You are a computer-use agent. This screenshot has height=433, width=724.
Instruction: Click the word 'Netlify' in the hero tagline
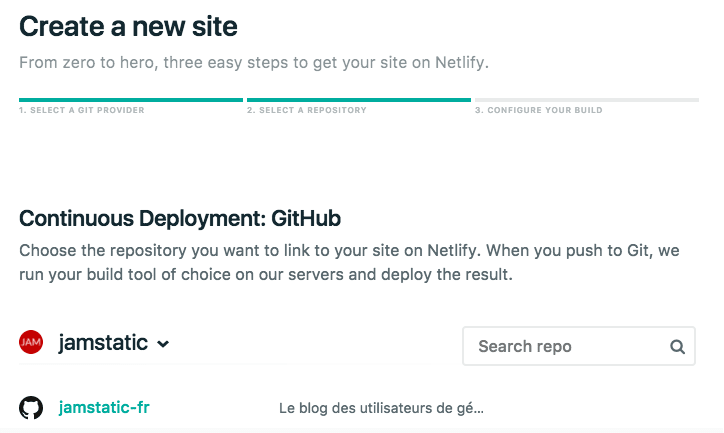pyautogui.click(x=458, y=63)
